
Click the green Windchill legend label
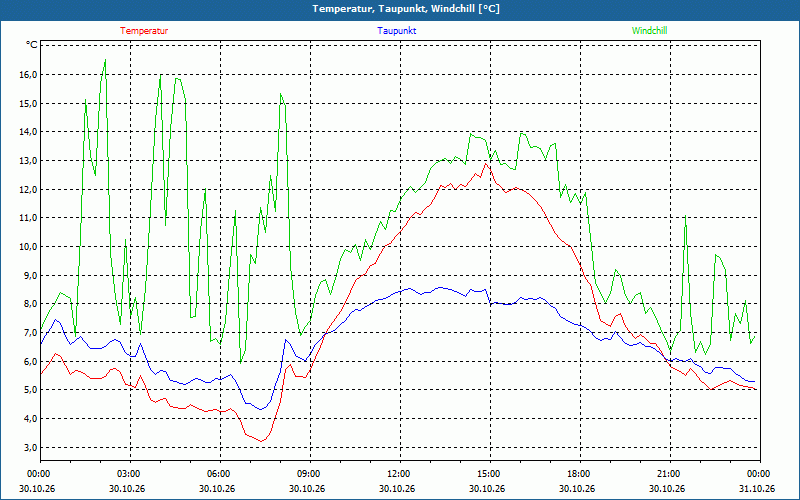point(649,31)
